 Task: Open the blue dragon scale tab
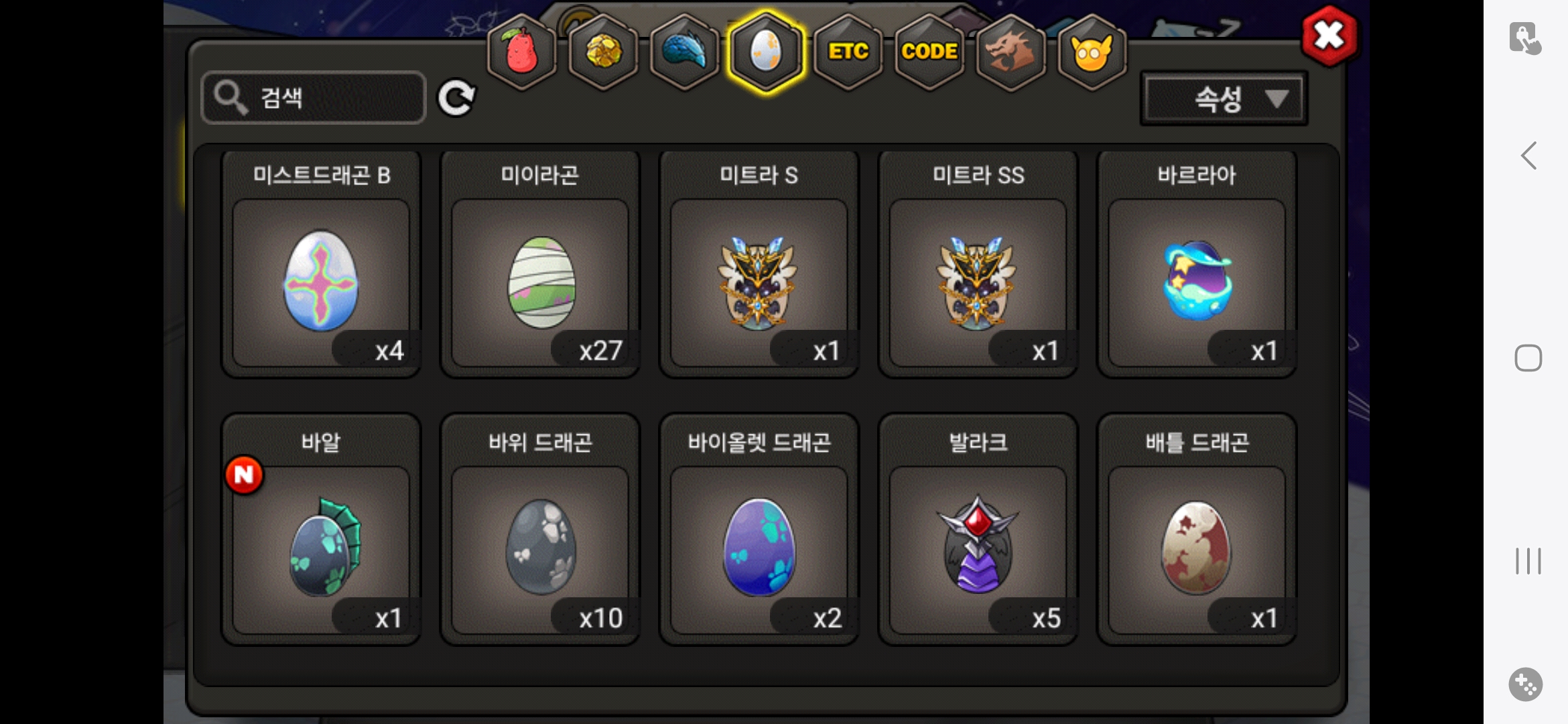coord(684,52)
